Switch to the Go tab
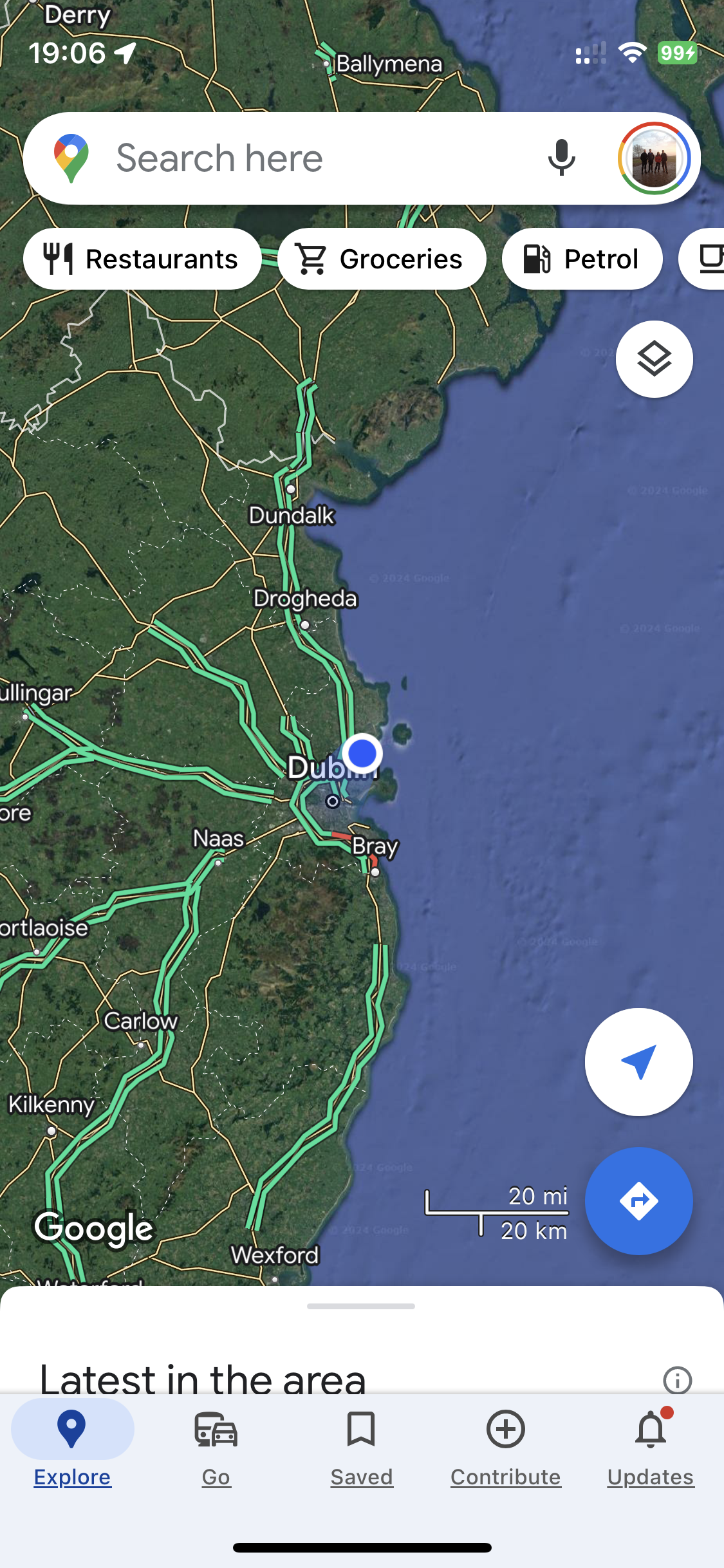The image size is (724, 1568). (x=216, y=1448)
